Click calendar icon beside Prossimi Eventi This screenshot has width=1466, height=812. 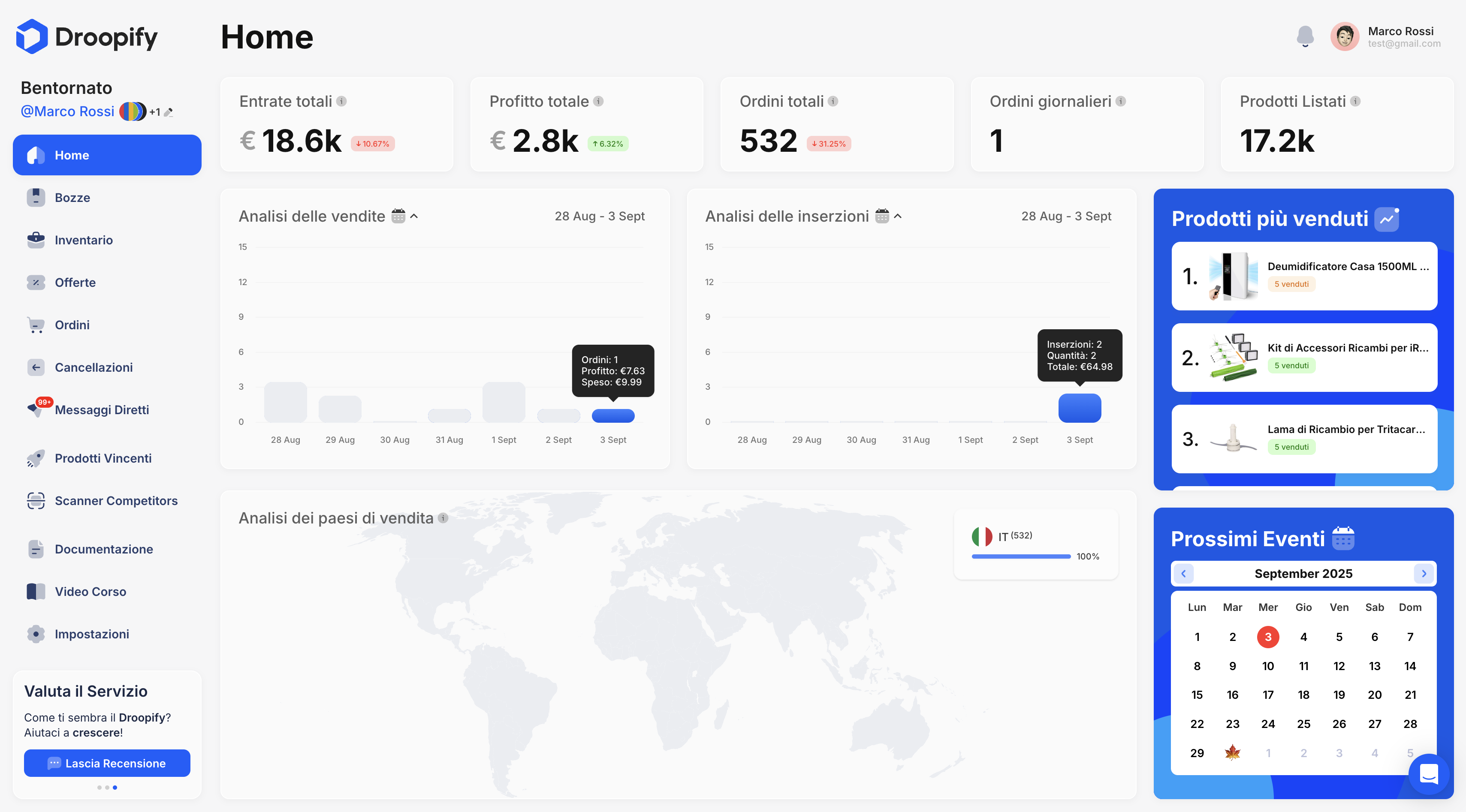pyautogui.click(x=1343, y=538)
